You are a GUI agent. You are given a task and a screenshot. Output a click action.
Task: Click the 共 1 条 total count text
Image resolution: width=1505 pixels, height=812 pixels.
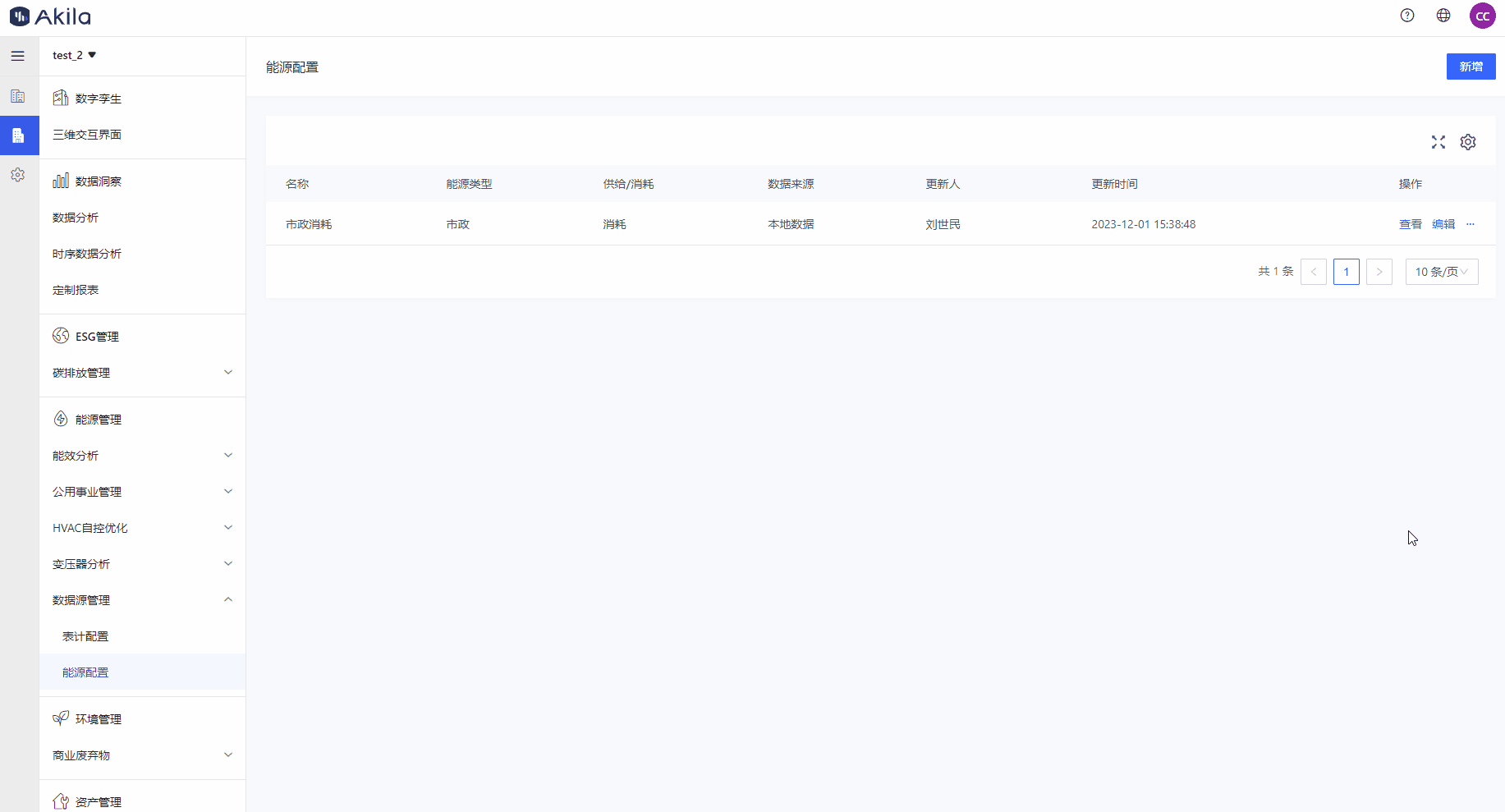click(1276, 271)
